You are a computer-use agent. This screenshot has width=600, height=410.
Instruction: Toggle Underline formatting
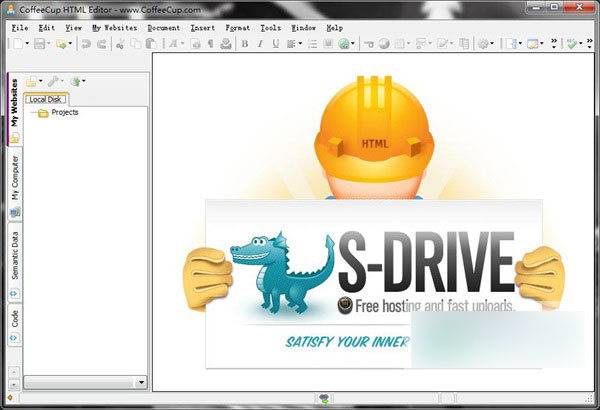tap(276, 44)
